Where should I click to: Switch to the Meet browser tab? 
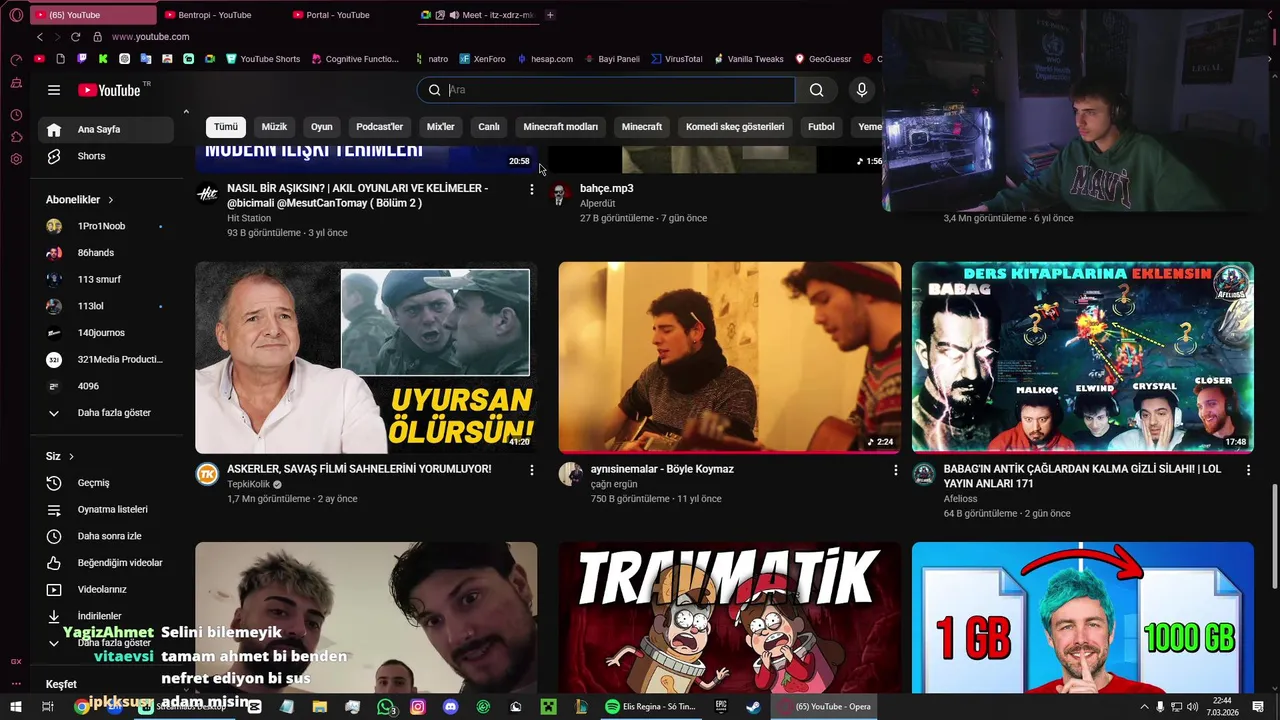click(x=478, y=15)
